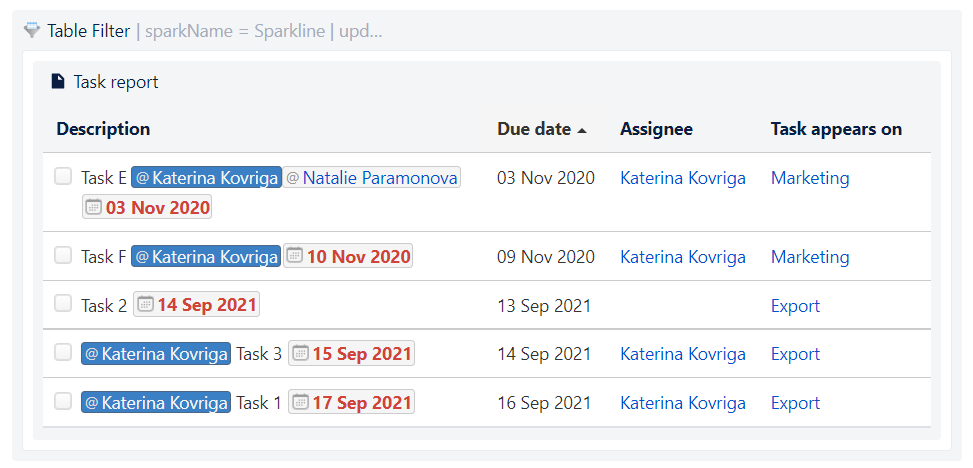Open the Marketing link for Task E
Screen dimensions: 973x468
[810, 178]
